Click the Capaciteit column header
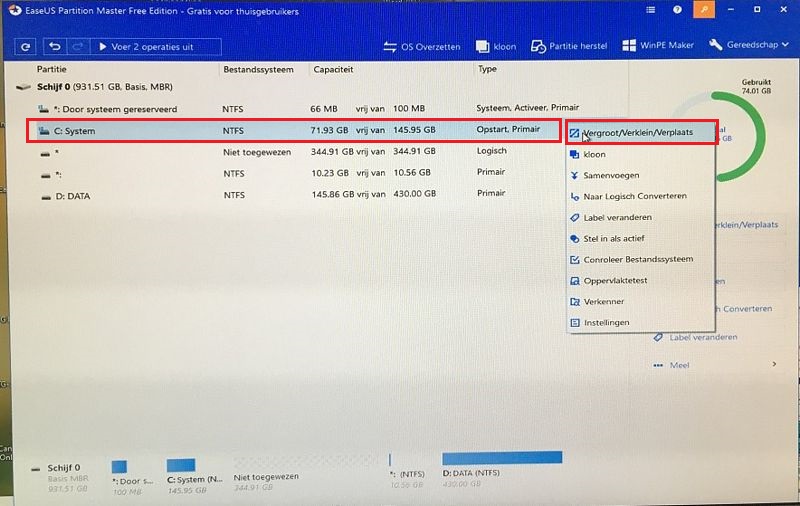 click(x=333, y=69)
